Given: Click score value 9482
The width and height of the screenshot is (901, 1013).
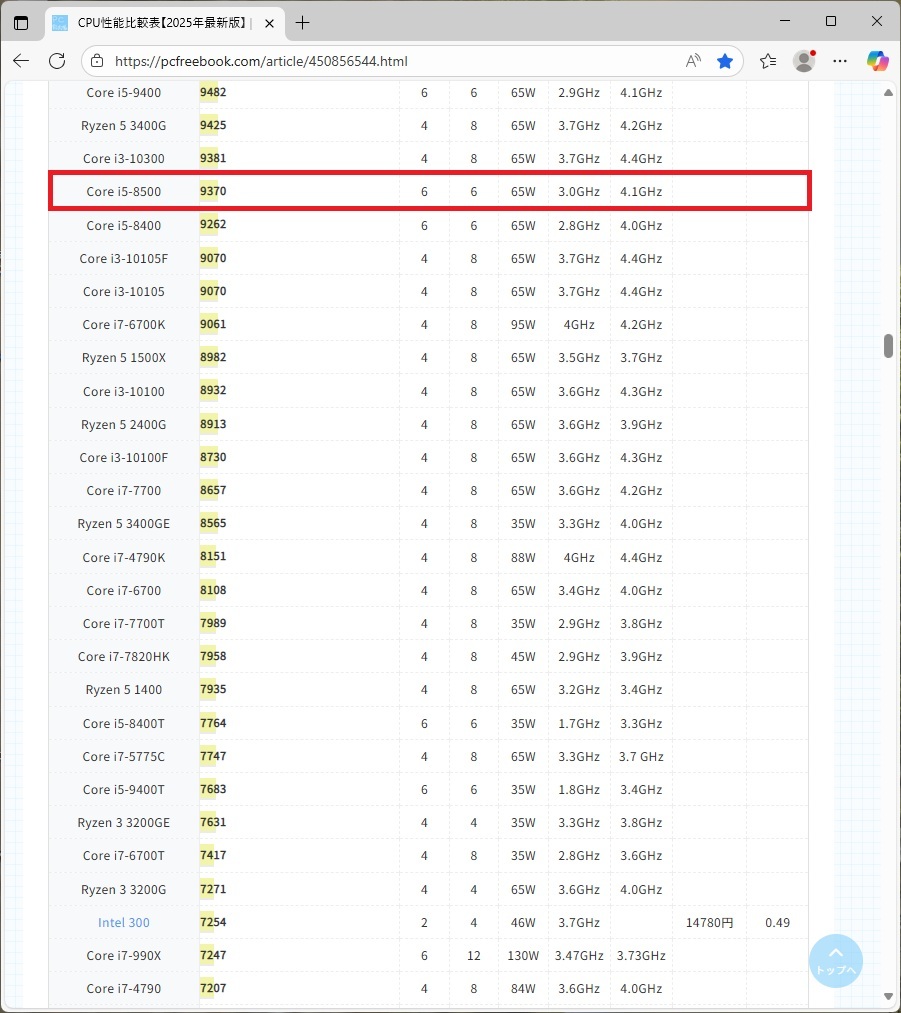Looking at the screenshot, I should coord(213,92).
